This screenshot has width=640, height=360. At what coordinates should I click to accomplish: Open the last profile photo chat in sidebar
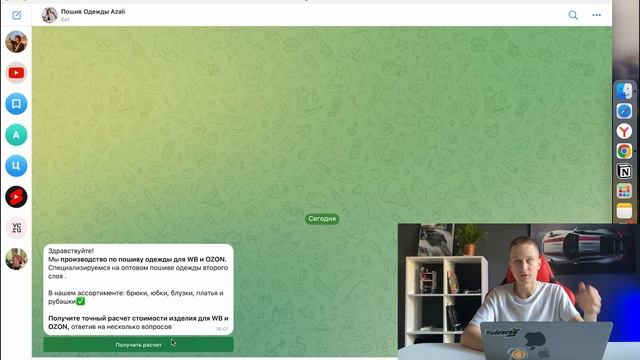coord(16,259)
